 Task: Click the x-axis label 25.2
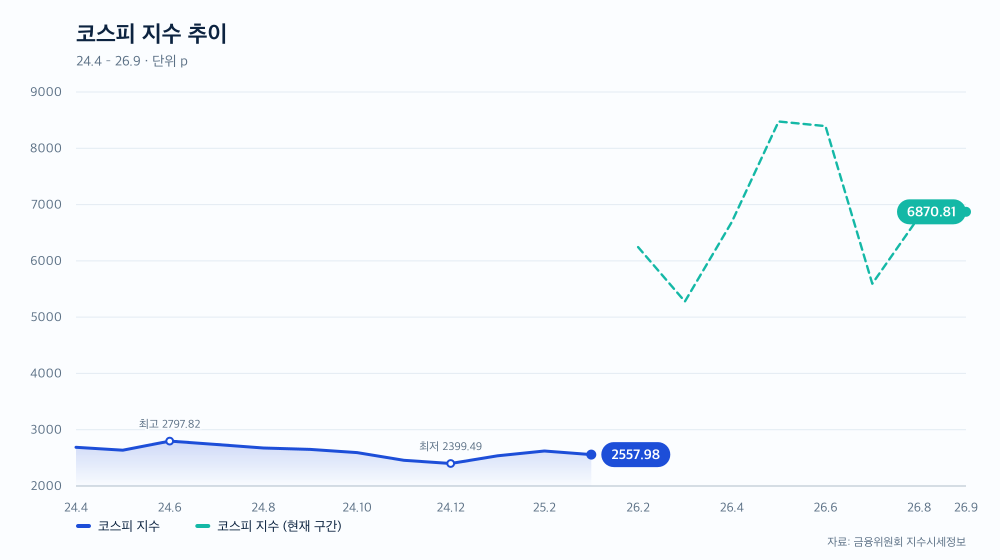(x=545, y=508)
